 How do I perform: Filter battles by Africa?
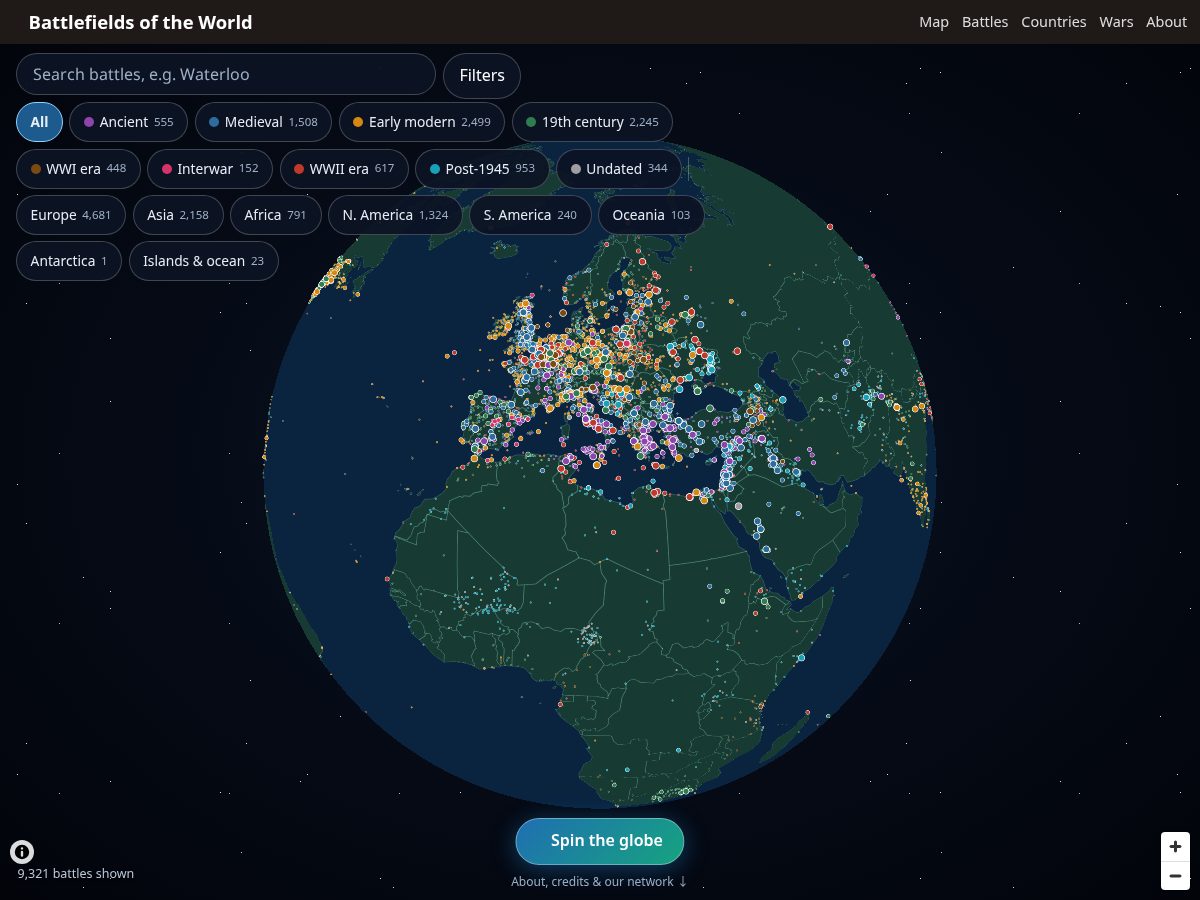(x=276, y=215)
